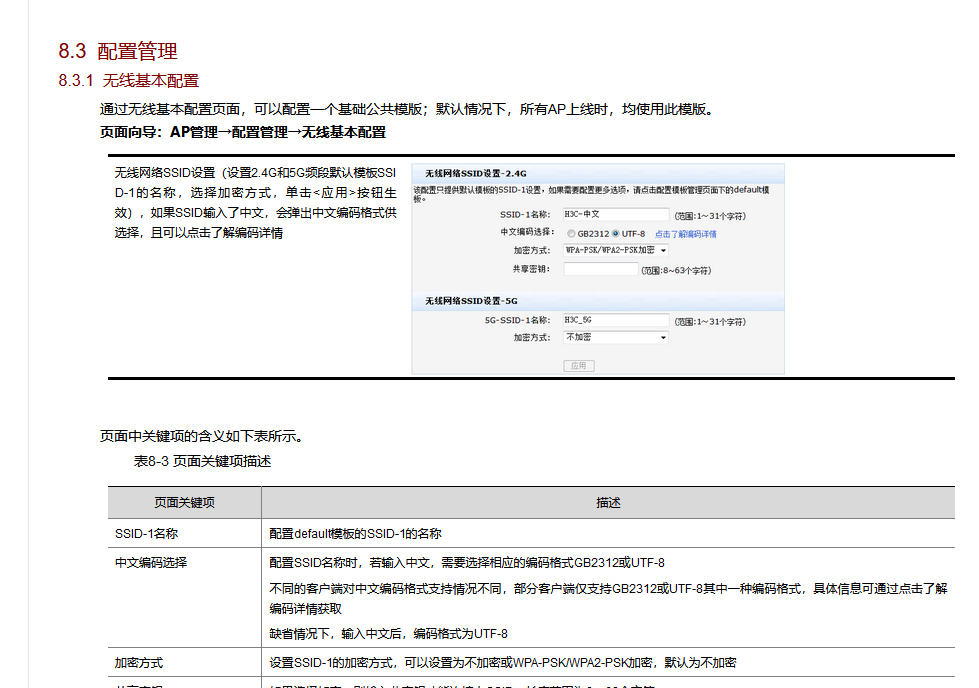979x688 pixels.
Task: Click the heading 8.3 配置管理
Action: point(118,51)
